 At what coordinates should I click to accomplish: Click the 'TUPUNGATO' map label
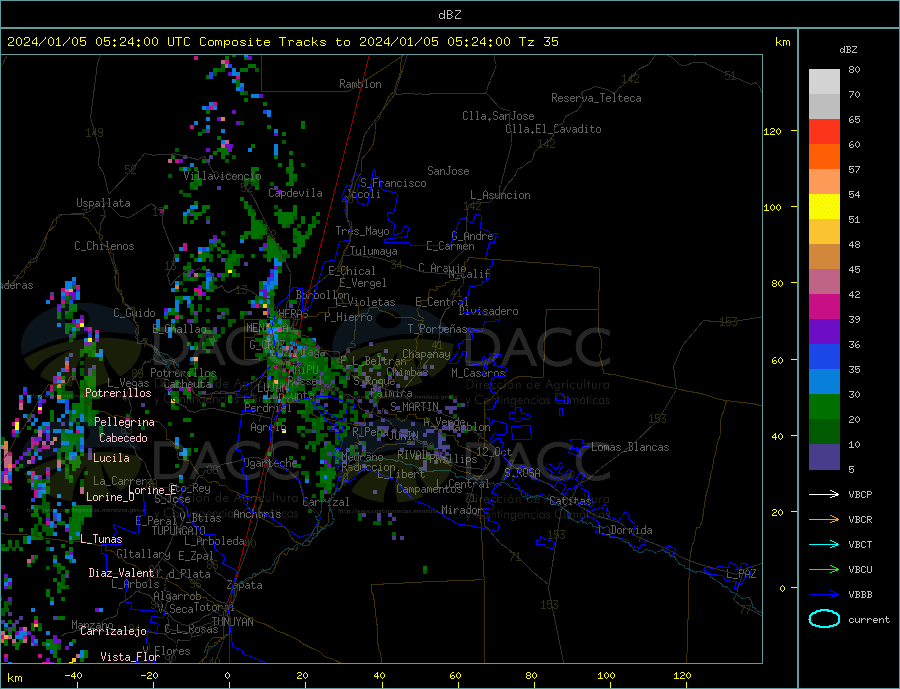179,531
